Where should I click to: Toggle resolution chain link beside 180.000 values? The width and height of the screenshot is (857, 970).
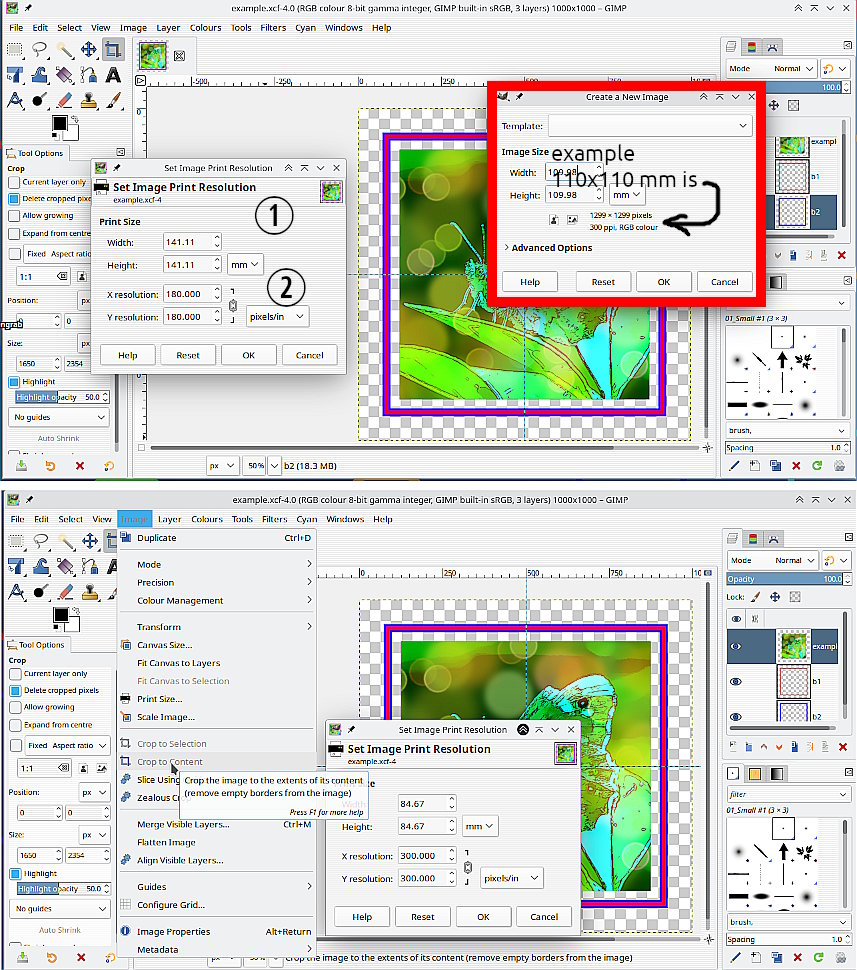click(233, 305)
